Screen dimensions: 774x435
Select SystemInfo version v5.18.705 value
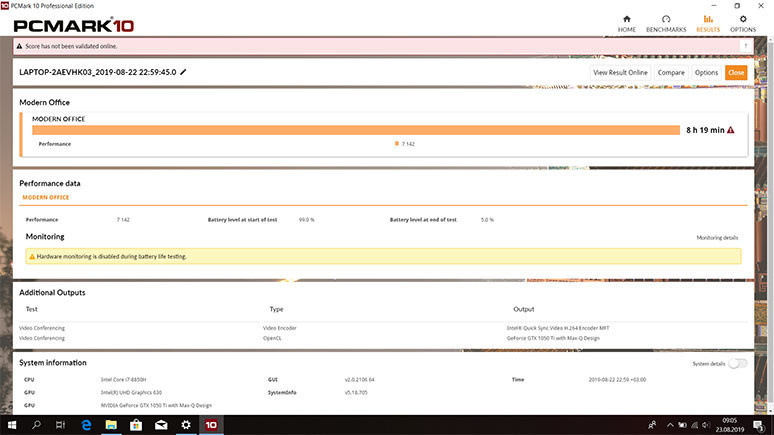click(x=356, y=393)
